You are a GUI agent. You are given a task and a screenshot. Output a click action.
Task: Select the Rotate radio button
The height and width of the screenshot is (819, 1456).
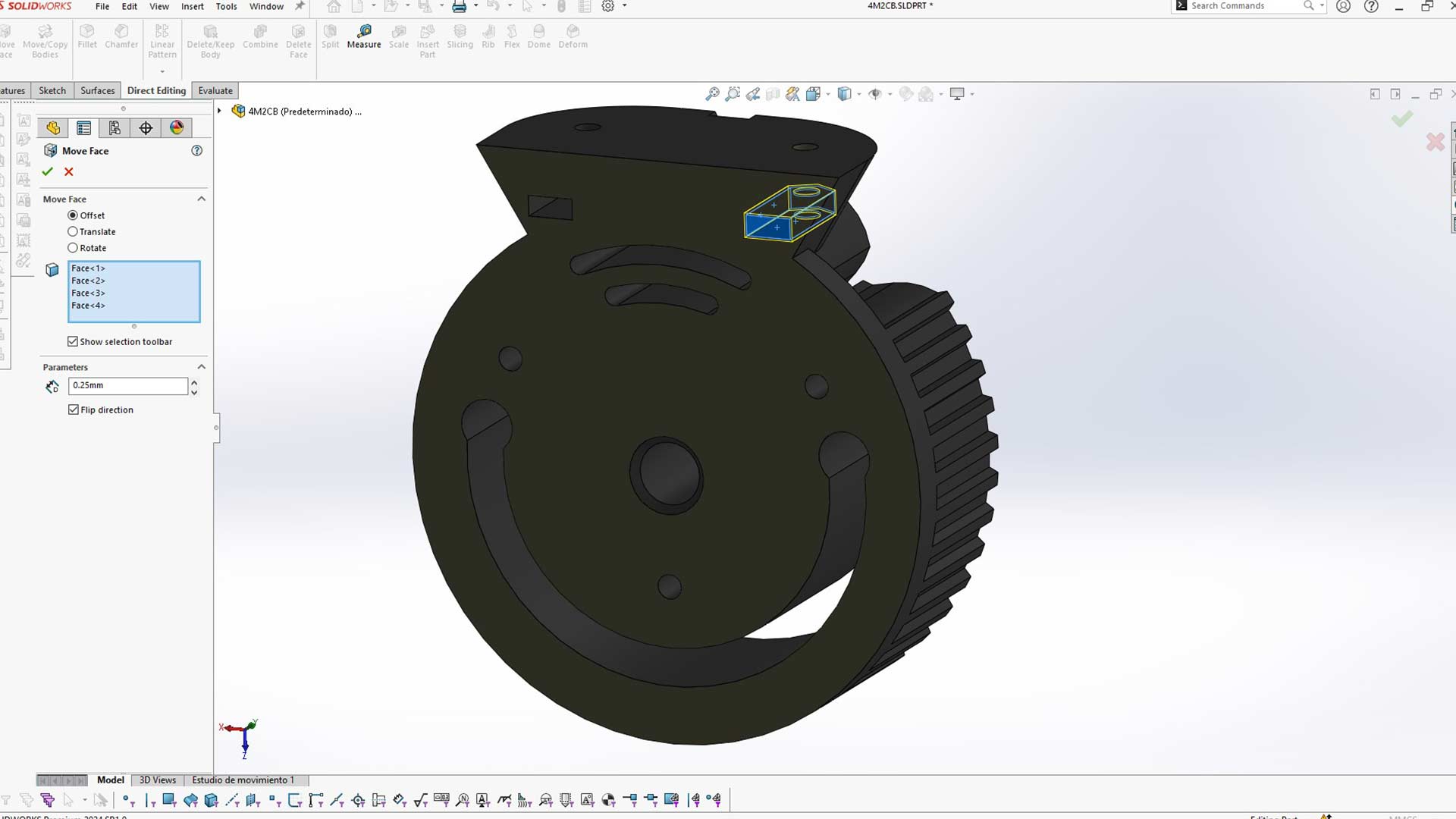click(73, 248)
